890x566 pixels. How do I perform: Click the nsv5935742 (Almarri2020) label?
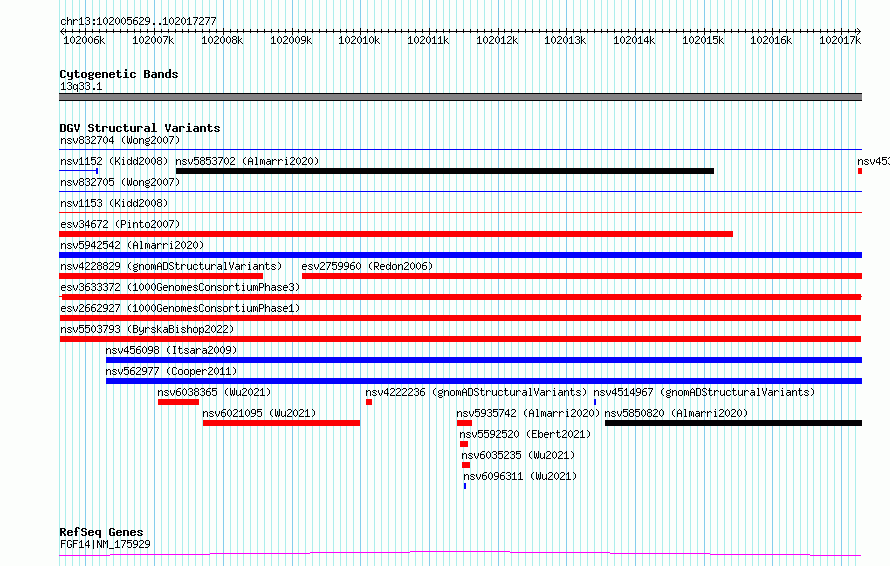tap(528, 413)
